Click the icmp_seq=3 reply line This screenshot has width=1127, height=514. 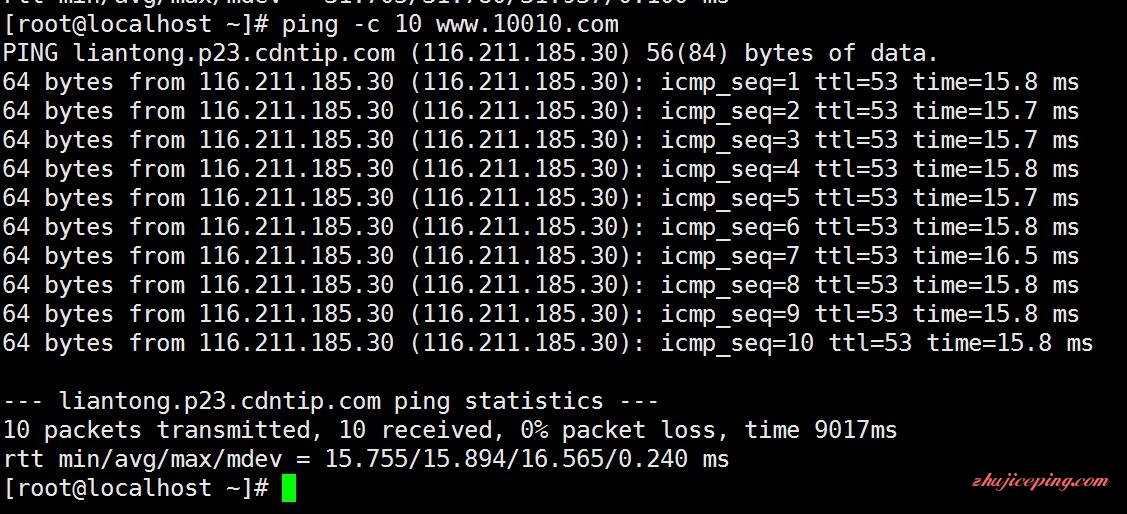[540, 140]
